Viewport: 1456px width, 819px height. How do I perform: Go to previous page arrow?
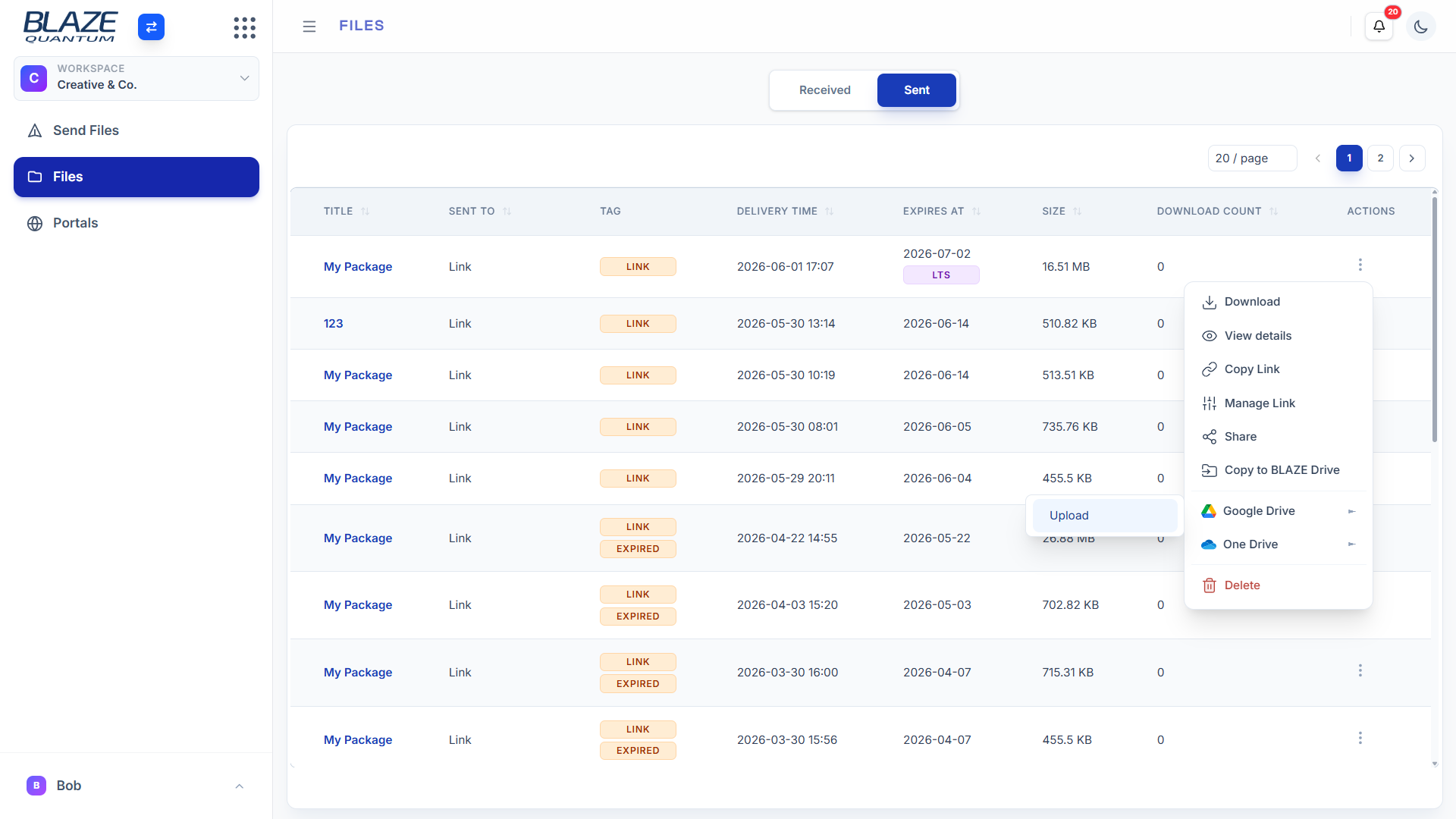pos(1318,158)
